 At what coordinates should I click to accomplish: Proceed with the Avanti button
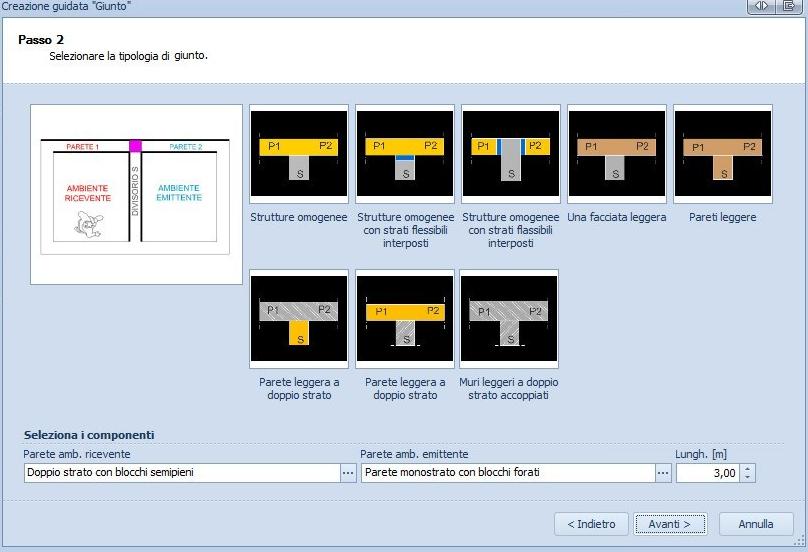(x=670, y=524)
